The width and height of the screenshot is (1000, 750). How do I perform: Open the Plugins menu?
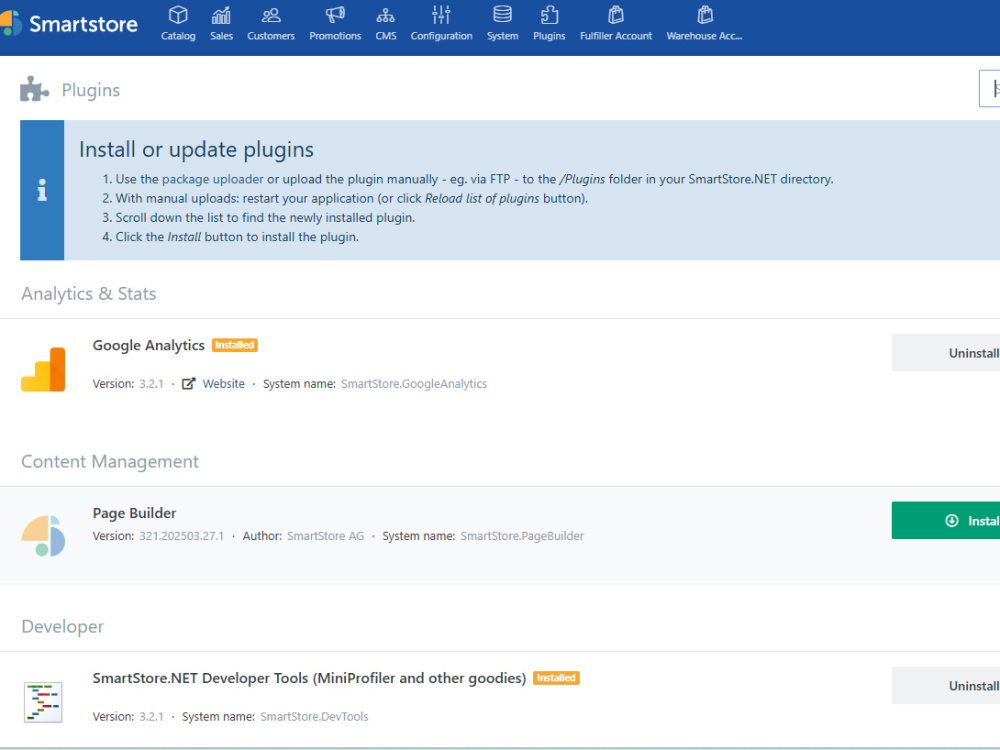click(x=549, y=24)
